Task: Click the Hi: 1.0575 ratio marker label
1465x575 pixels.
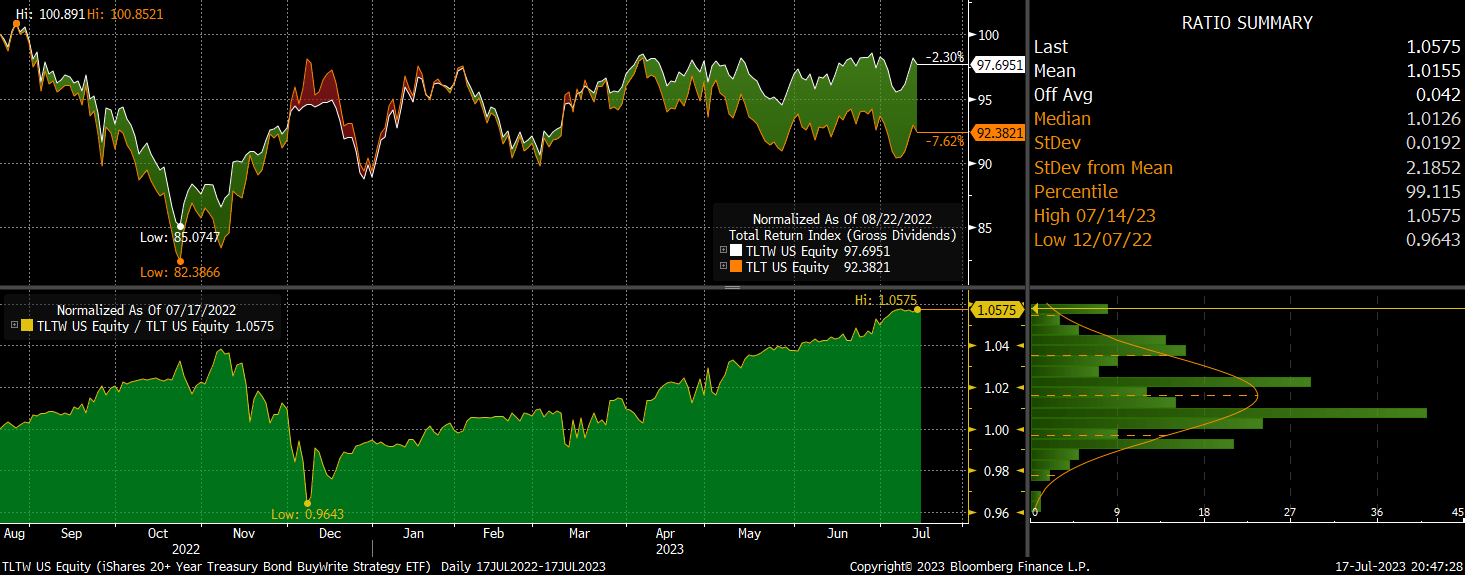Action: (x=885, y=300)
